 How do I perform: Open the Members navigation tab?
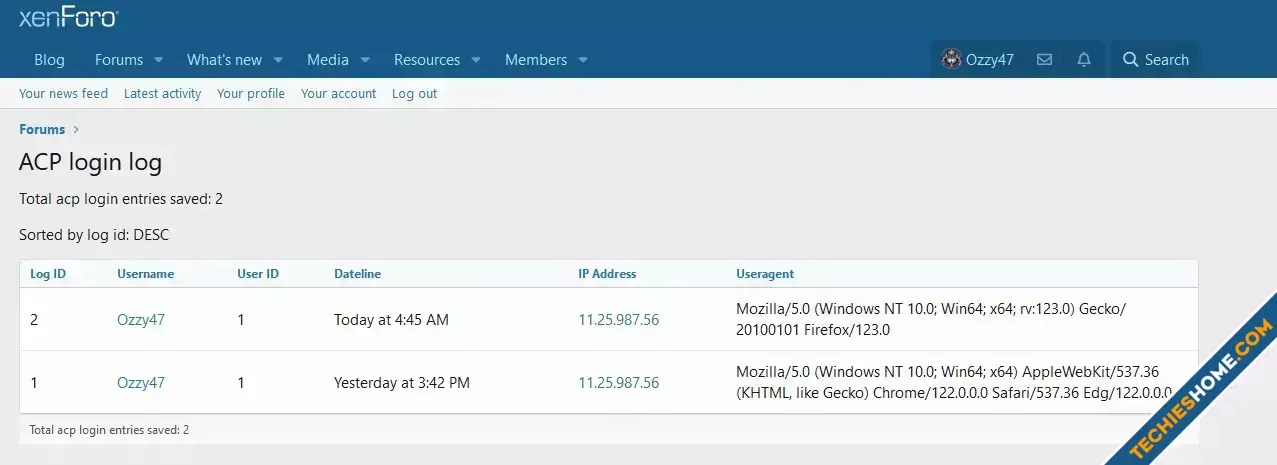pos(536,60)
